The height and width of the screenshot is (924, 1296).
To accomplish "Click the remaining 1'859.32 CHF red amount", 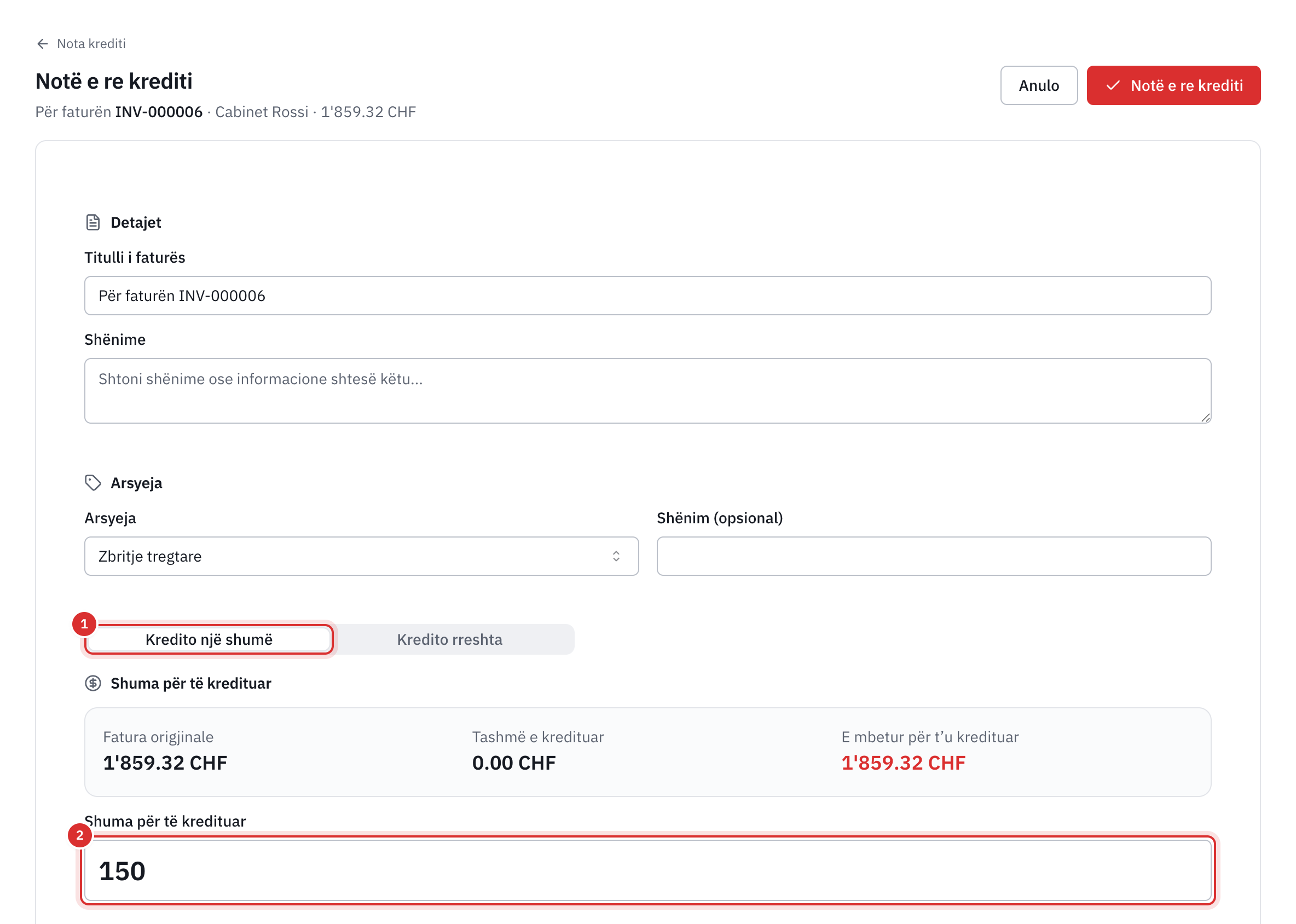I will 904,763.
